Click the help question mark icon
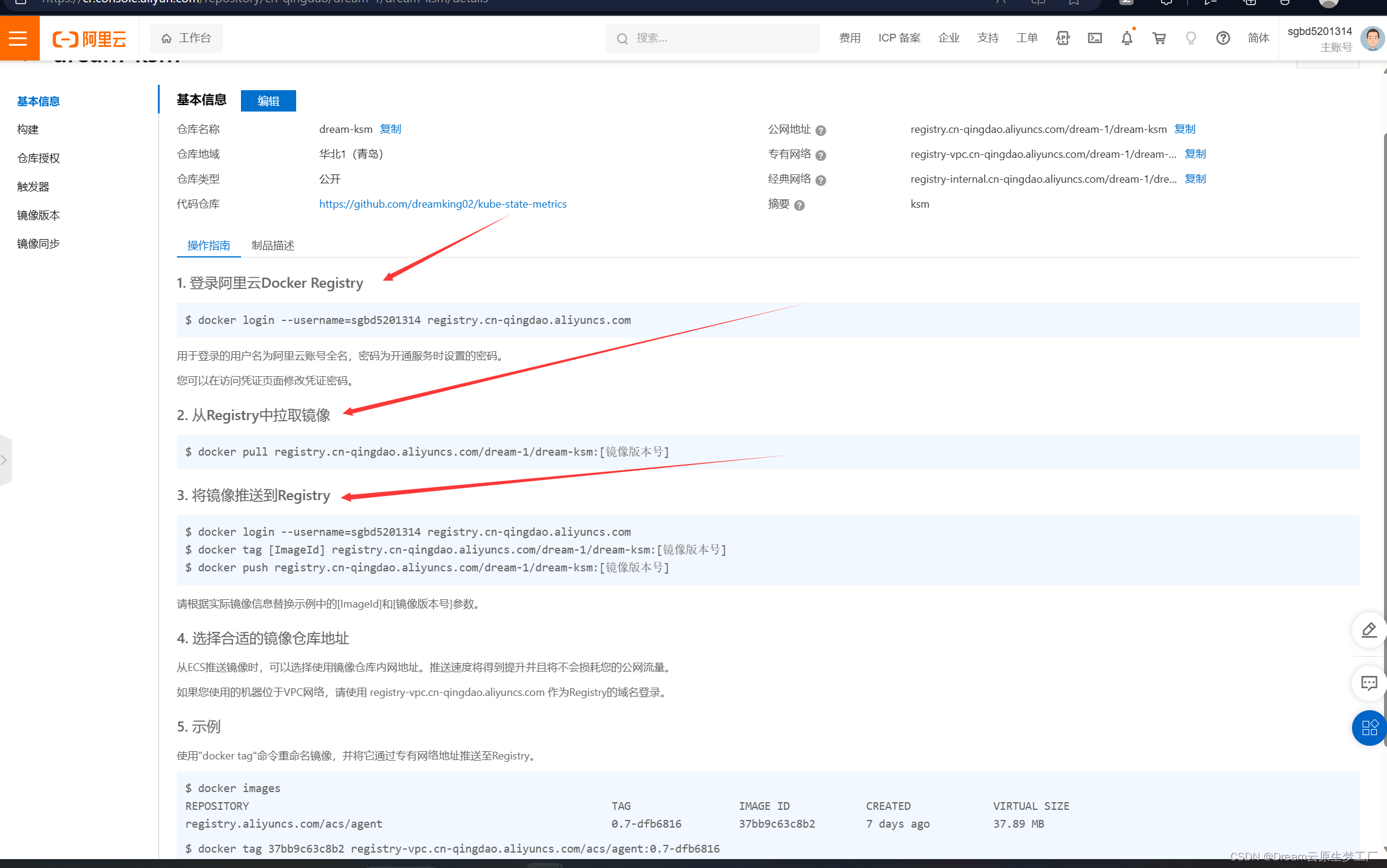The height and width of the screenshot is (868, 1387). pos(1223,39)
